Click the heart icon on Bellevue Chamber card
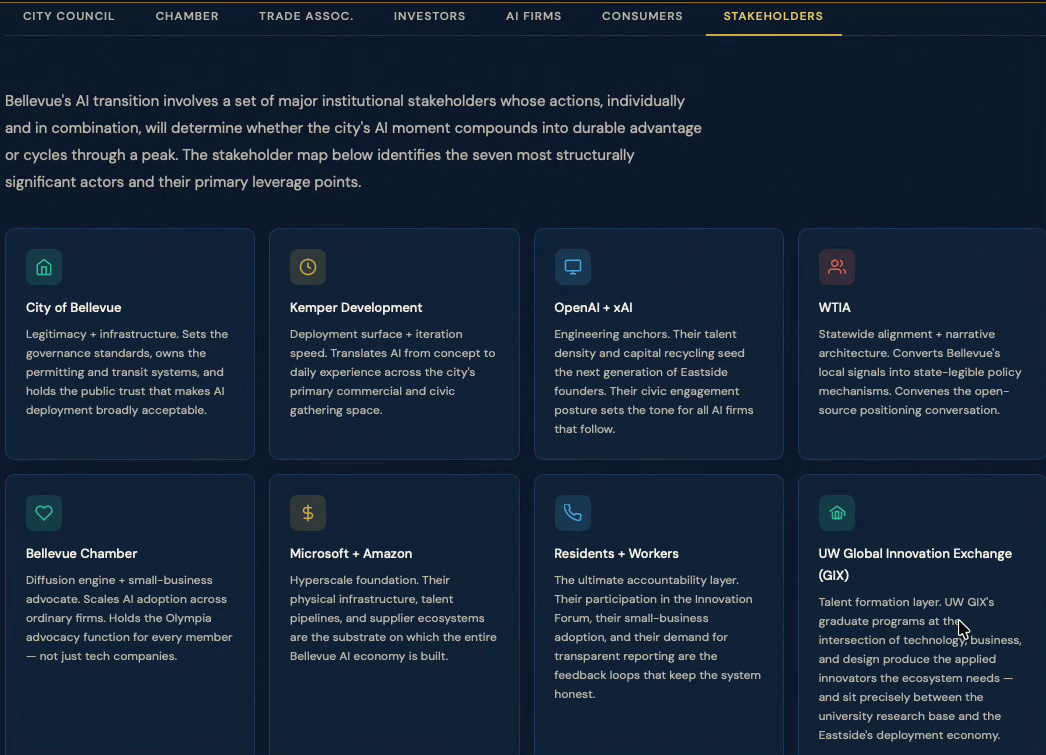 point(44,513)
